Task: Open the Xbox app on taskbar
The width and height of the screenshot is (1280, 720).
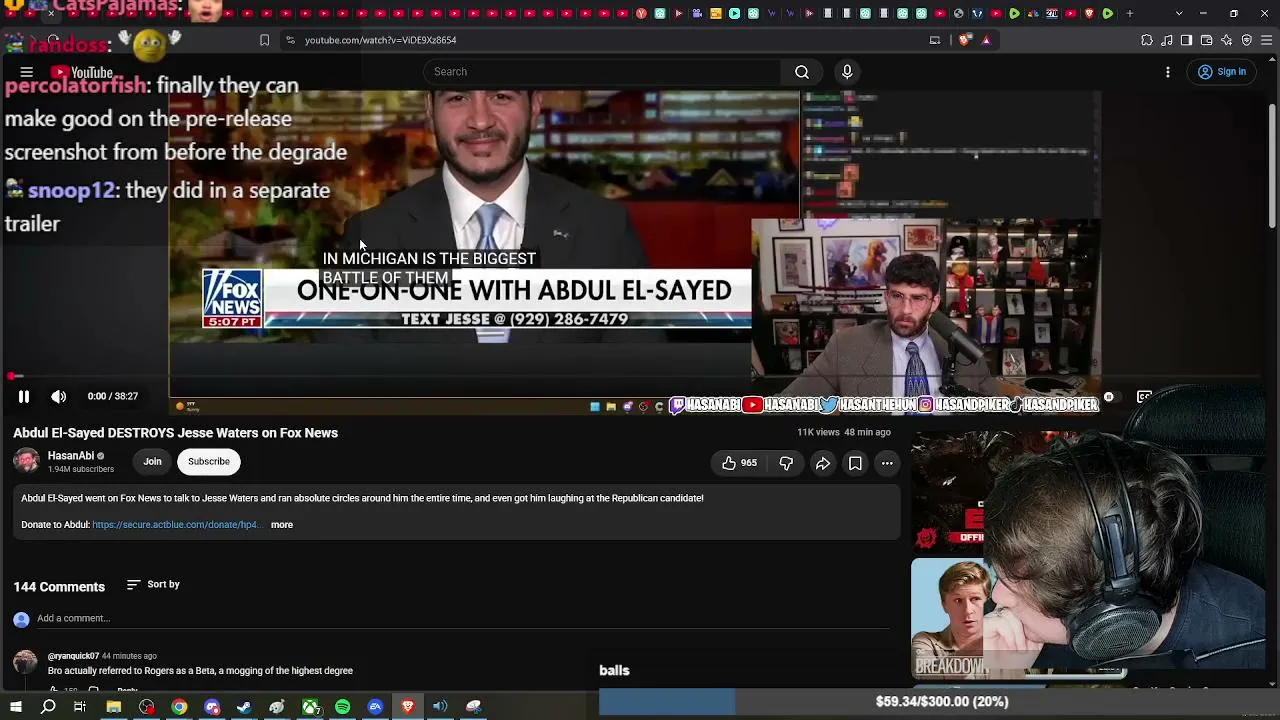Action: (x=311, y=707)
